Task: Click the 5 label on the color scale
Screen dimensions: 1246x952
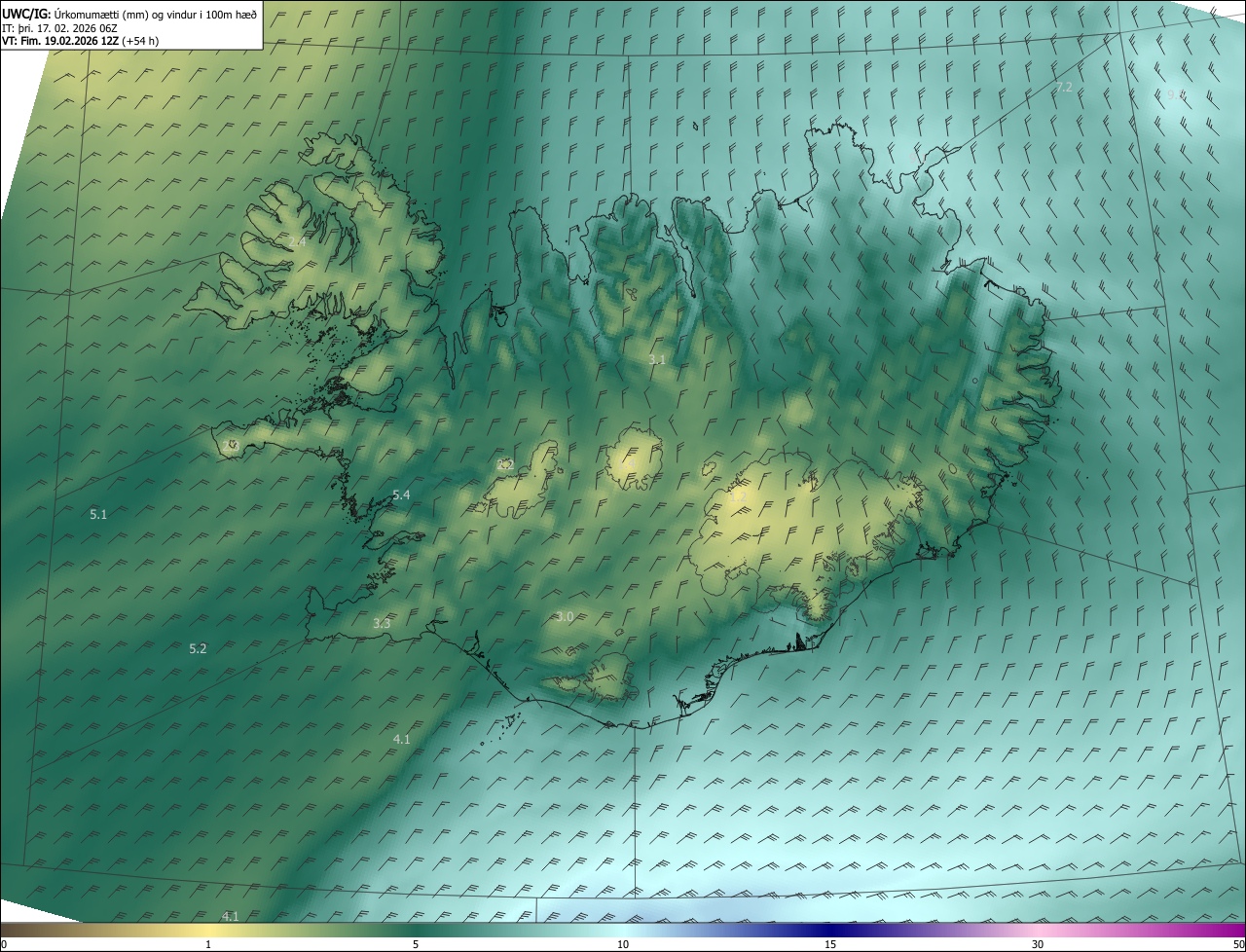Action: point(416,944)
